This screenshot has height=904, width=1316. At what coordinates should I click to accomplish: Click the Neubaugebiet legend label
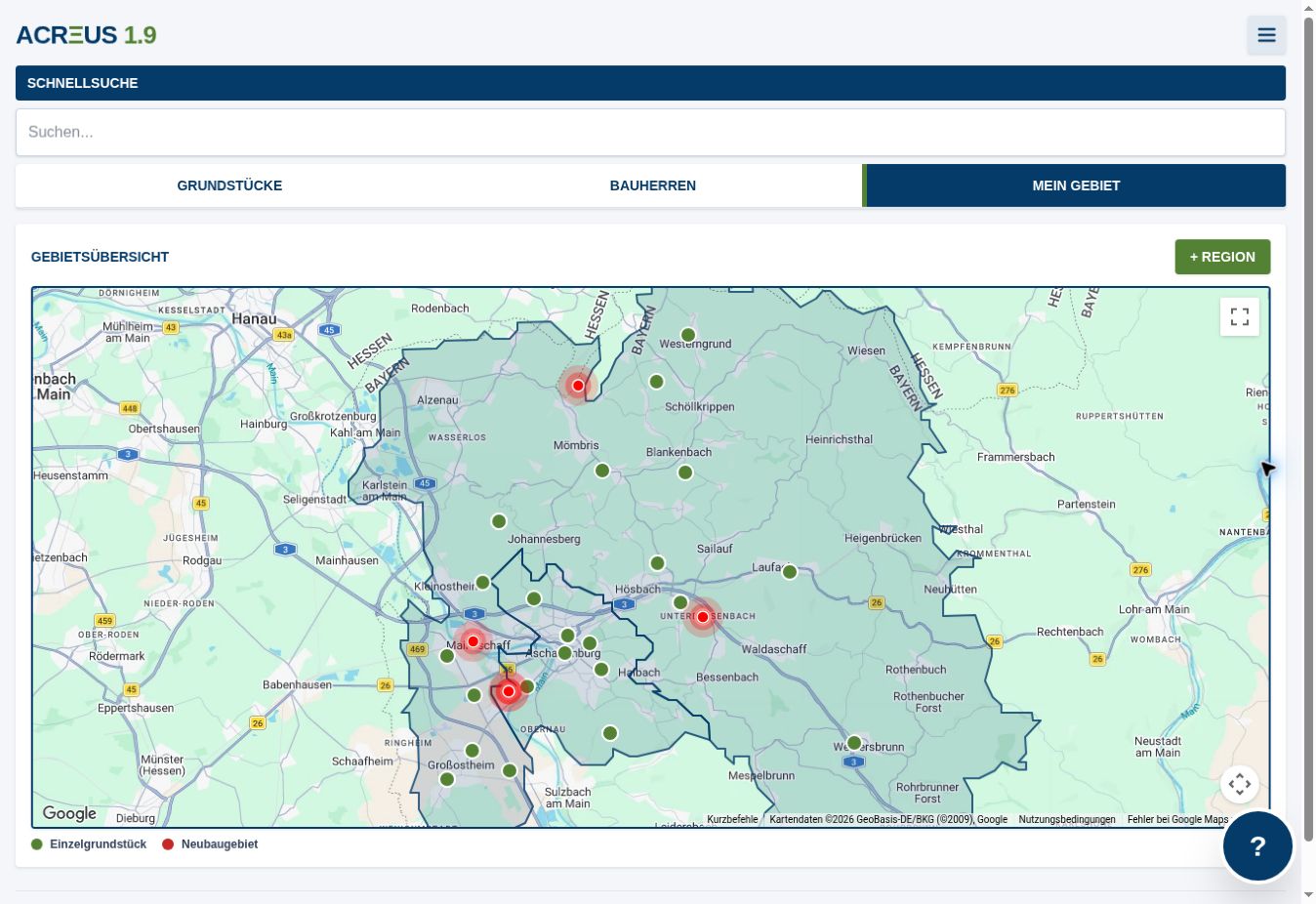tap(220, 844)
